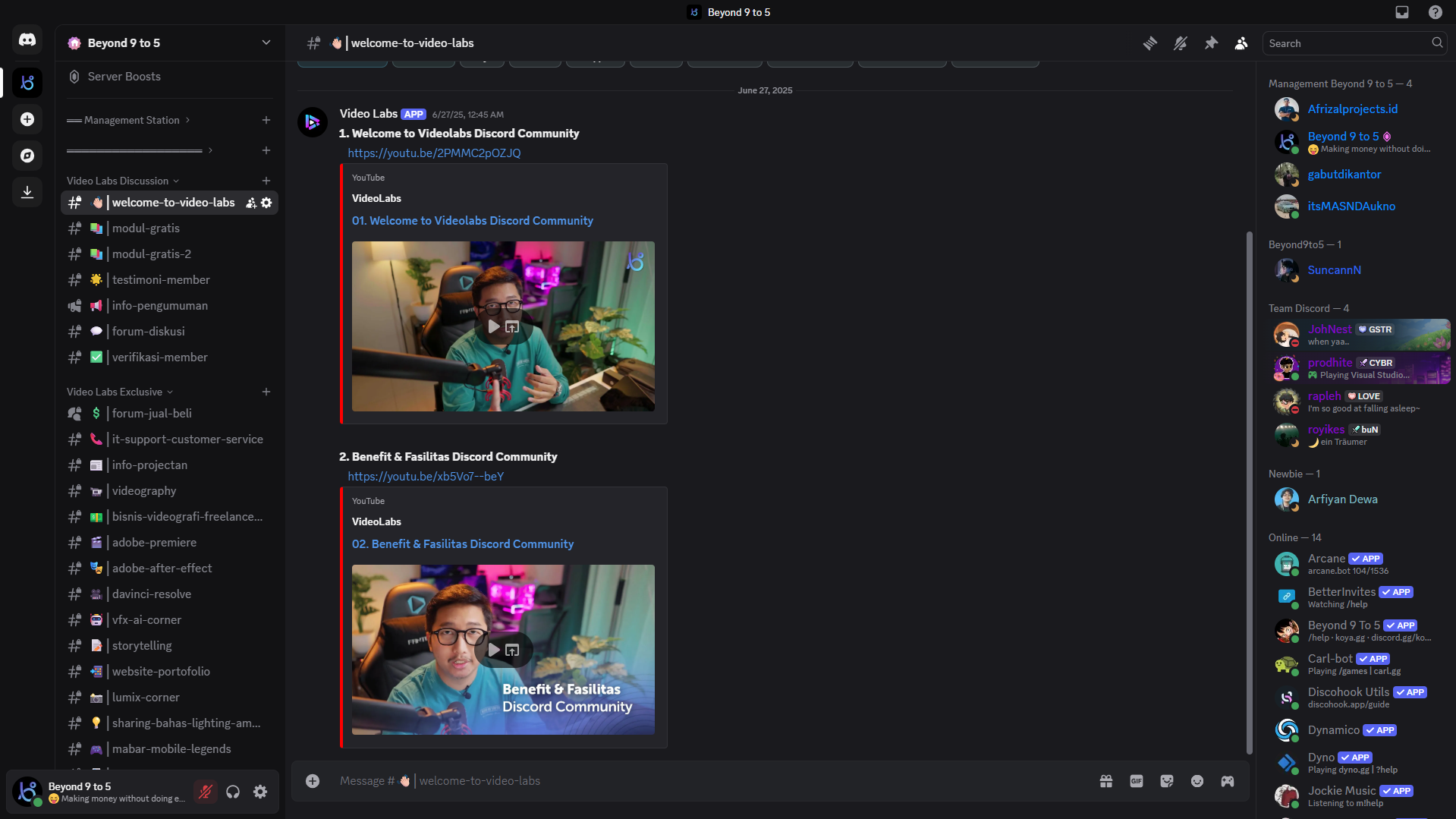Toggle deafen headphones in user panel
The height and width of the screenshot is (819, 1456).
(x=233, y=792)
